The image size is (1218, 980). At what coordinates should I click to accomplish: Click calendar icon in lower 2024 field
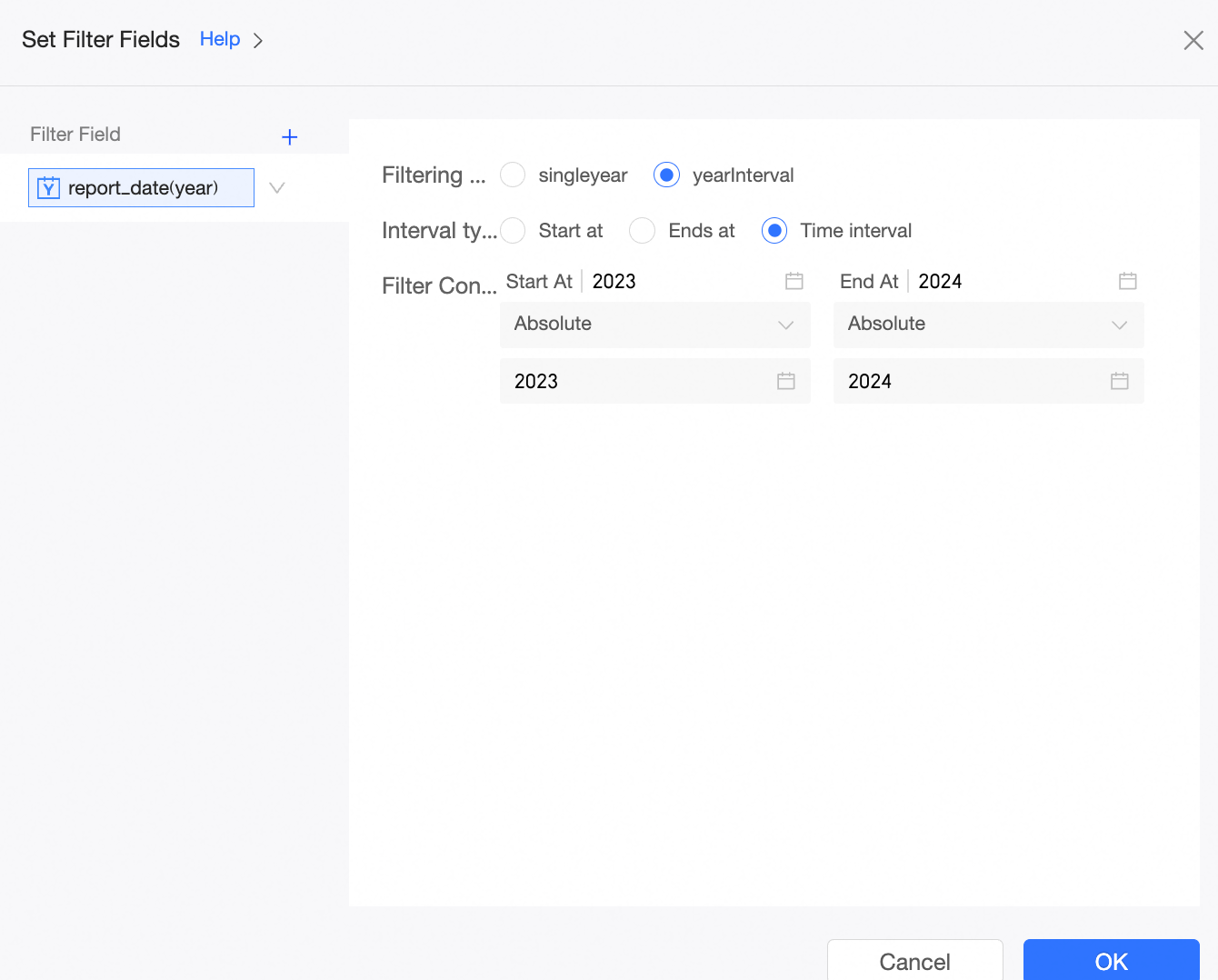(x=1120, y=381)
